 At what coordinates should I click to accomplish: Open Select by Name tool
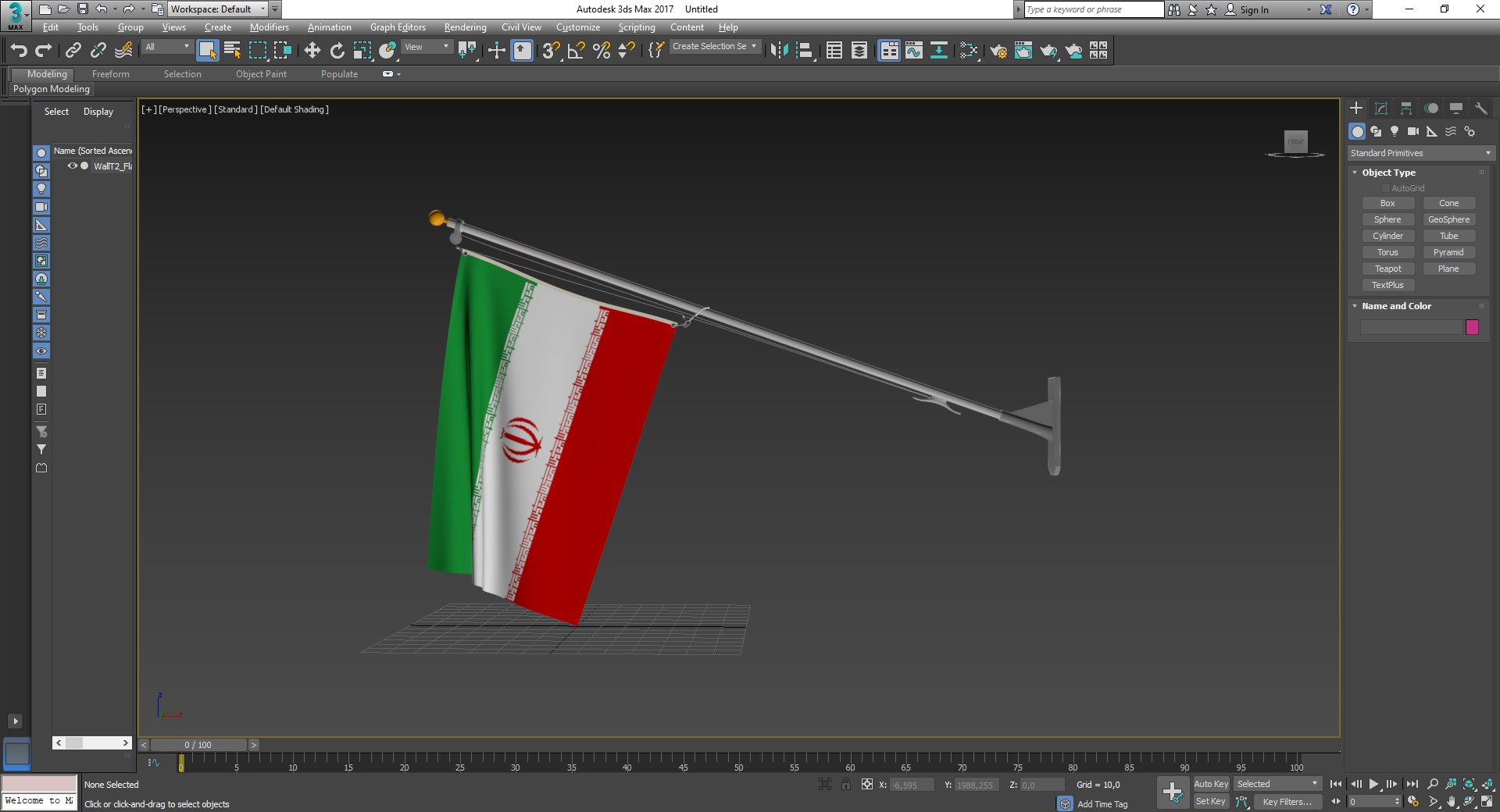pos(232,51)
